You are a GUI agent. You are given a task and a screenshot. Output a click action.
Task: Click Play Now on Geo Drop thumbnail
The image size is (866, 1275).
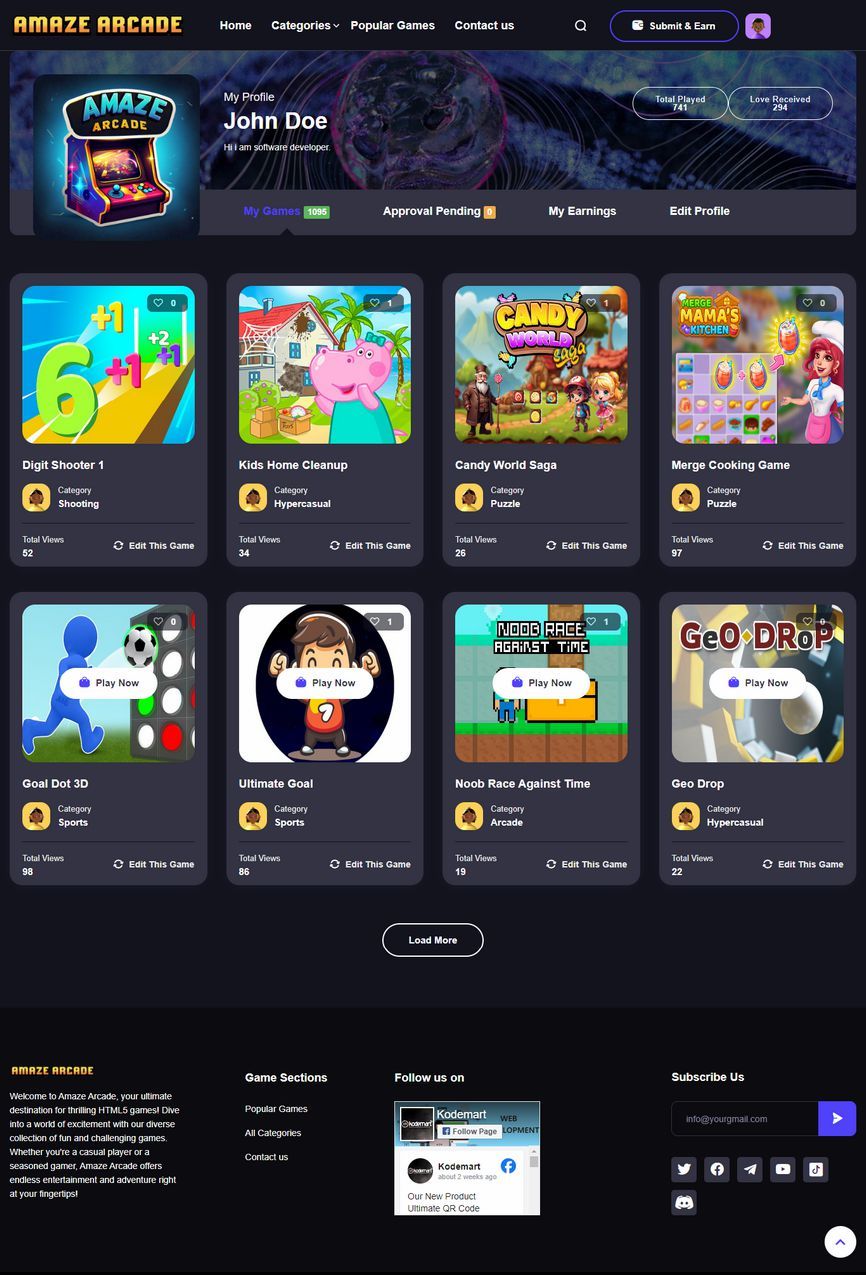[758, 683]
